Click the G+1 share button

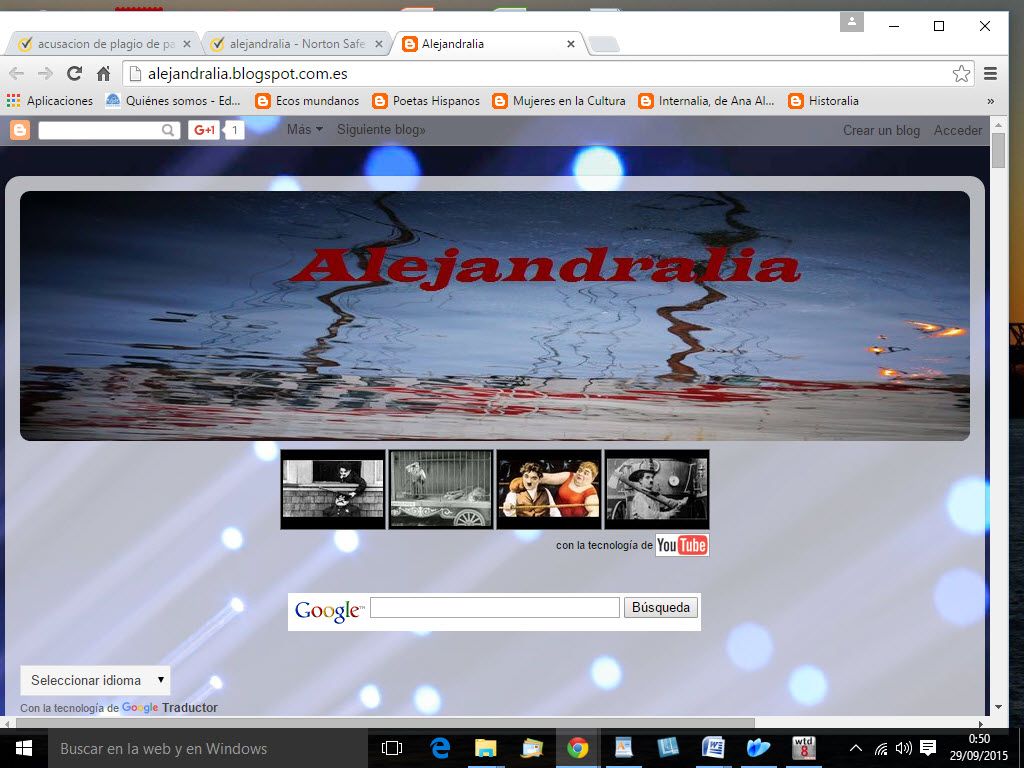204,130
